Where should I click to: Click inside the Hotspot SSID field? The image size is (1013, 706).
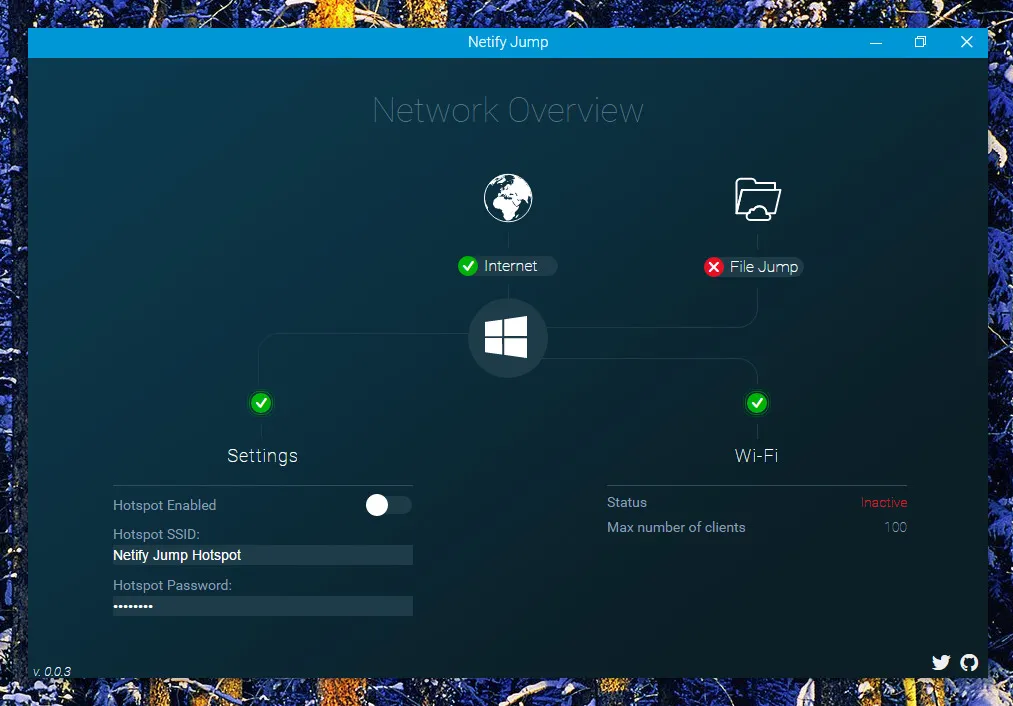click(262, 555)
